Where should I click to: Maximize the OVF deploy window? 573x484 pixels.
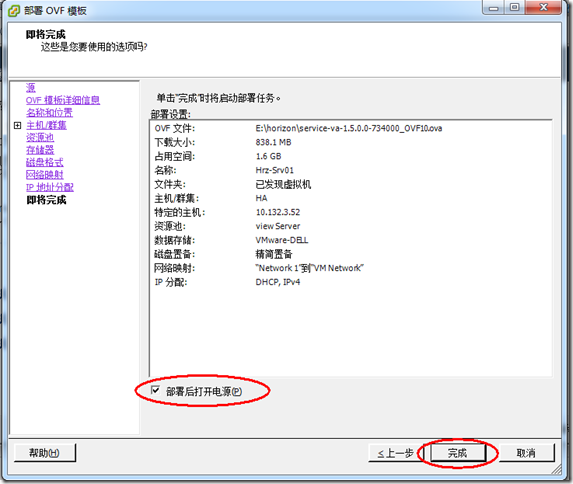pyautogui.click(x=515, y=7)
